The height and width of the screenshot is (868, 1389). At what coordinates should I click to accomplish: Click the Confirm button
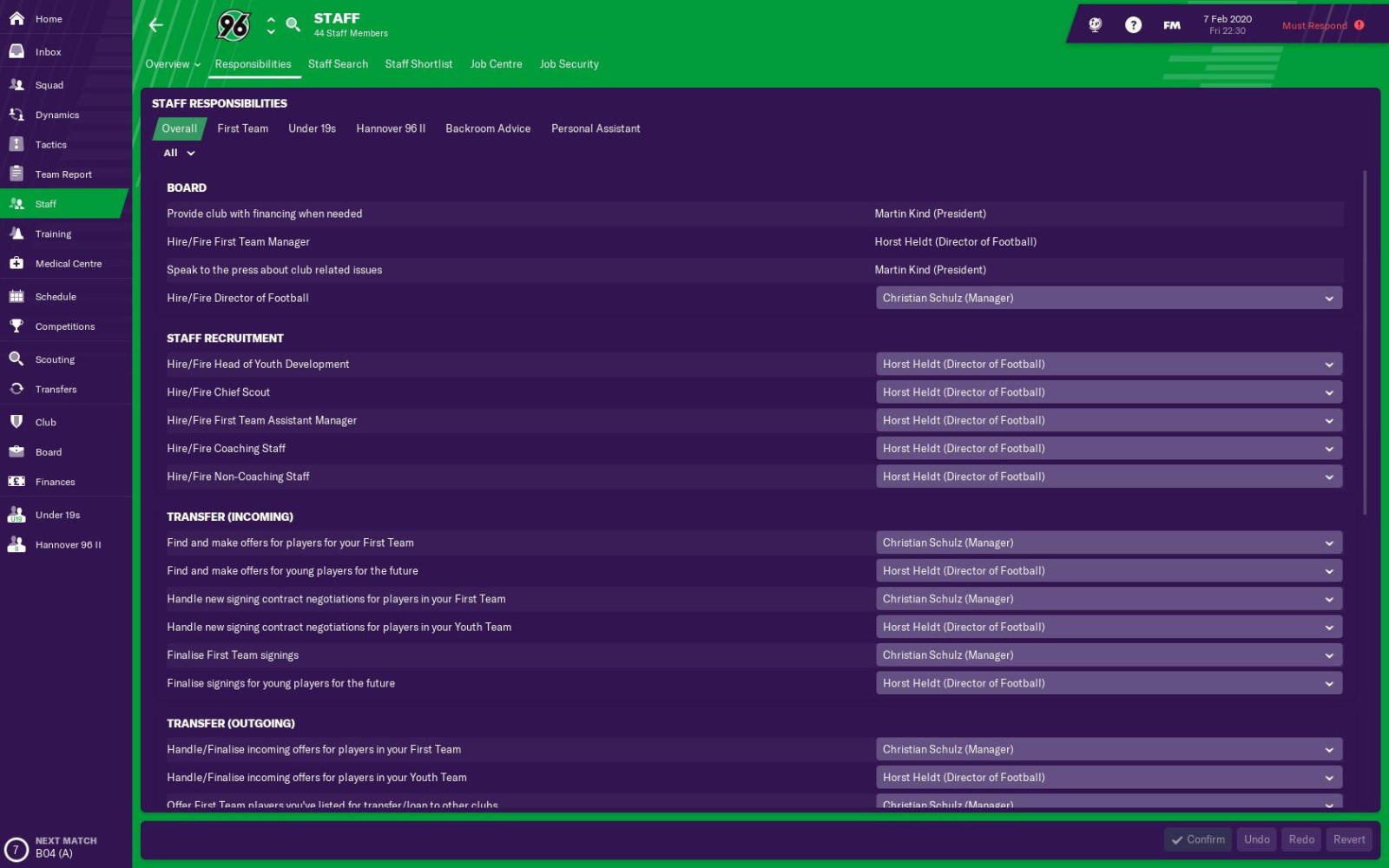point(1198,839)
